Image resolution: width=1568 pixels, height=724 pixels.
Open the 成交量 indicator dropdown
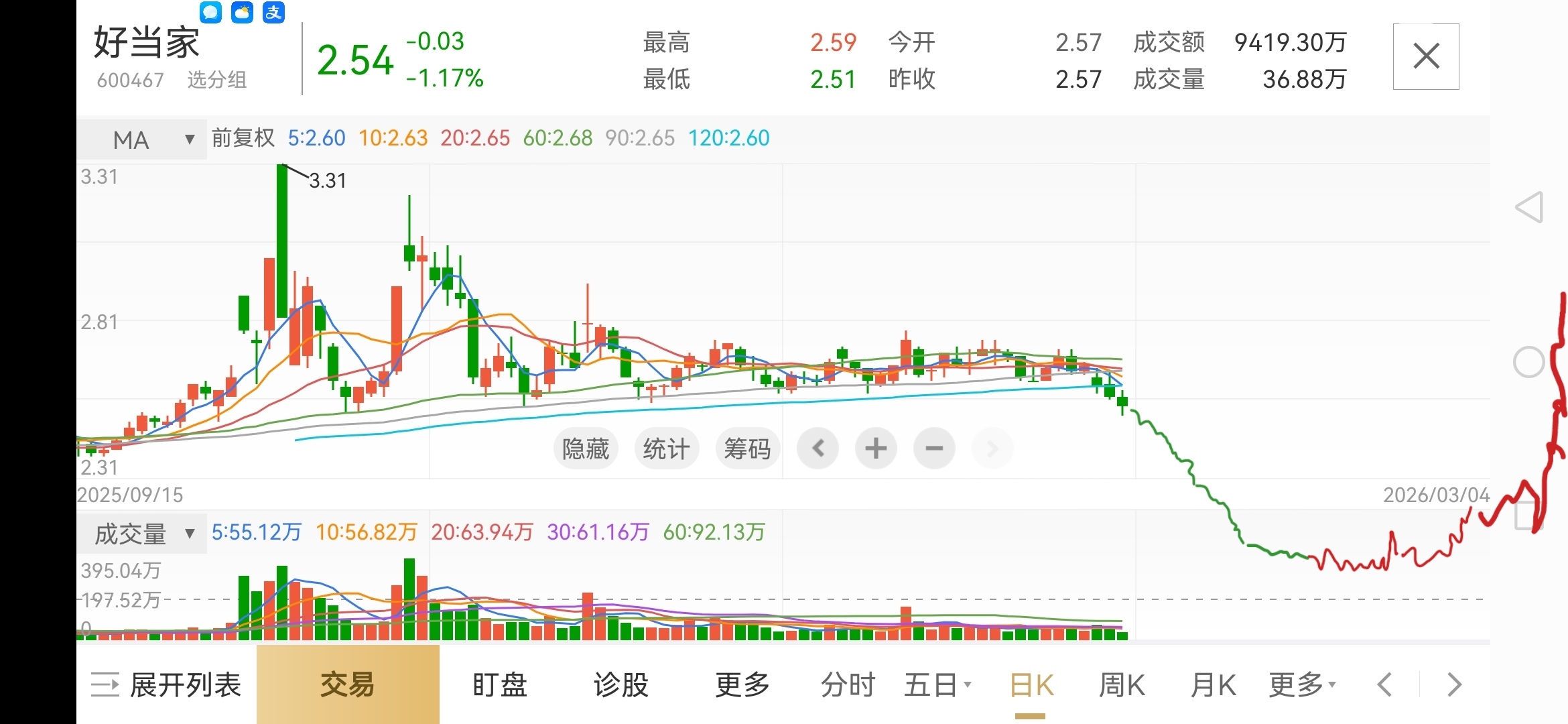click(141, 534)
